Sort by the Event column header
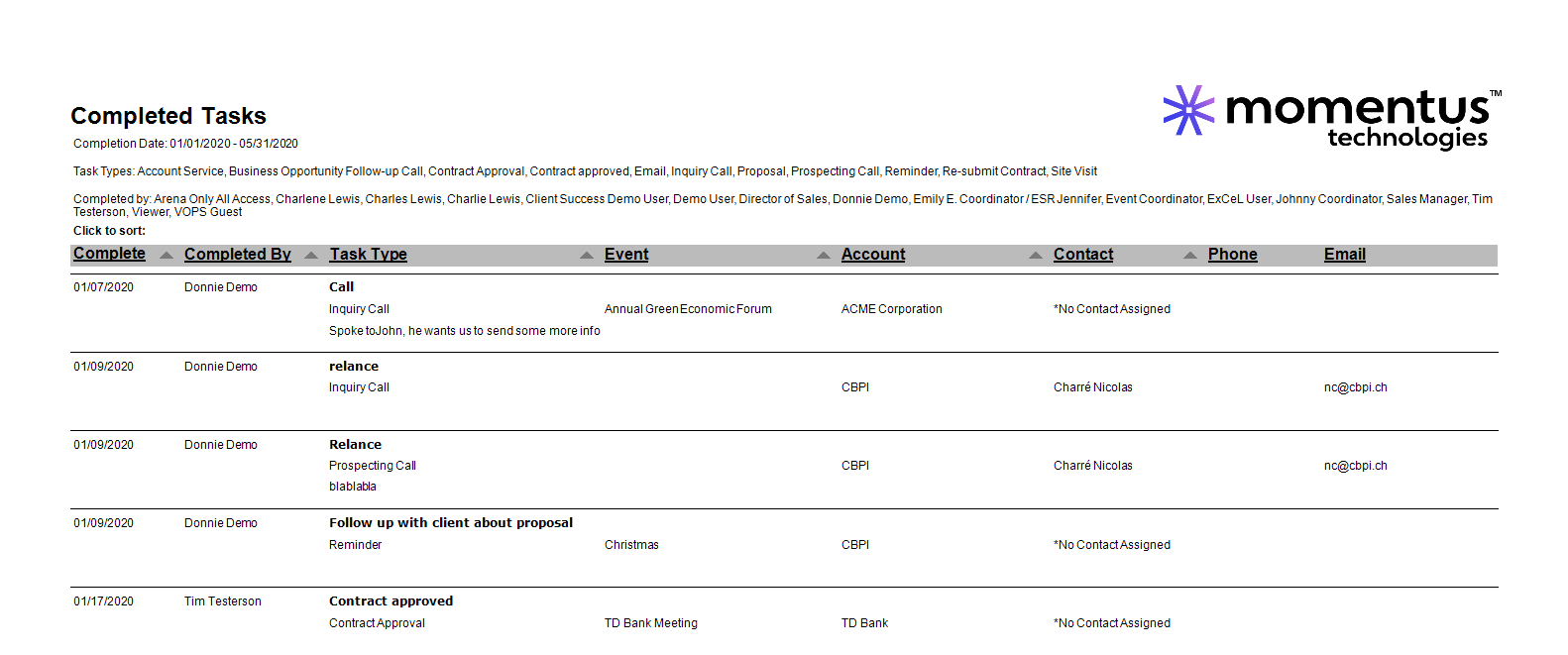1568x655 pixels. (x=626, y=255)
